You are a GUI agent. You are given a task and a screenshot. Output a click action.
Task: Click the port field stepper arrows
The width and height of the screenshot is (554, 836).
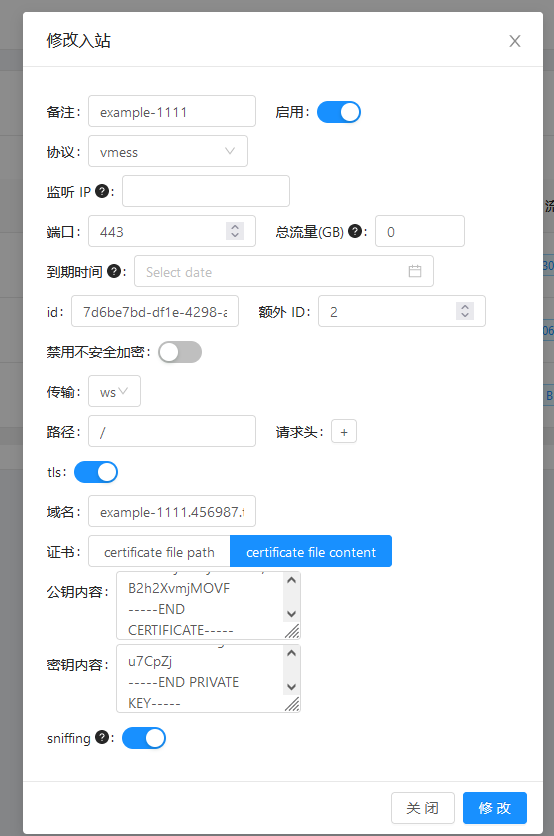(x=235, y=231)
